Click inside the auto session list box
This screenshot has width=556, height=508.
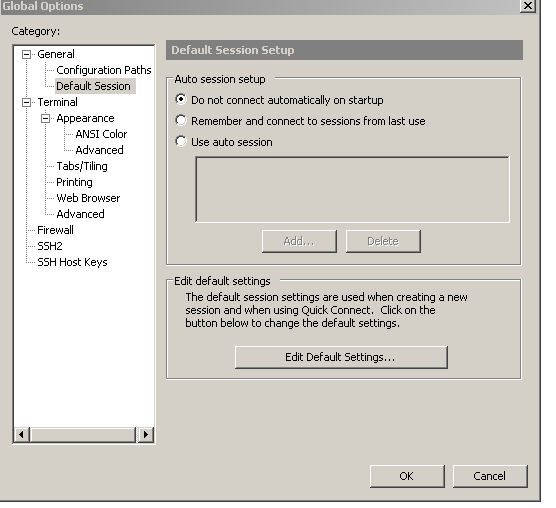point(352,190)
